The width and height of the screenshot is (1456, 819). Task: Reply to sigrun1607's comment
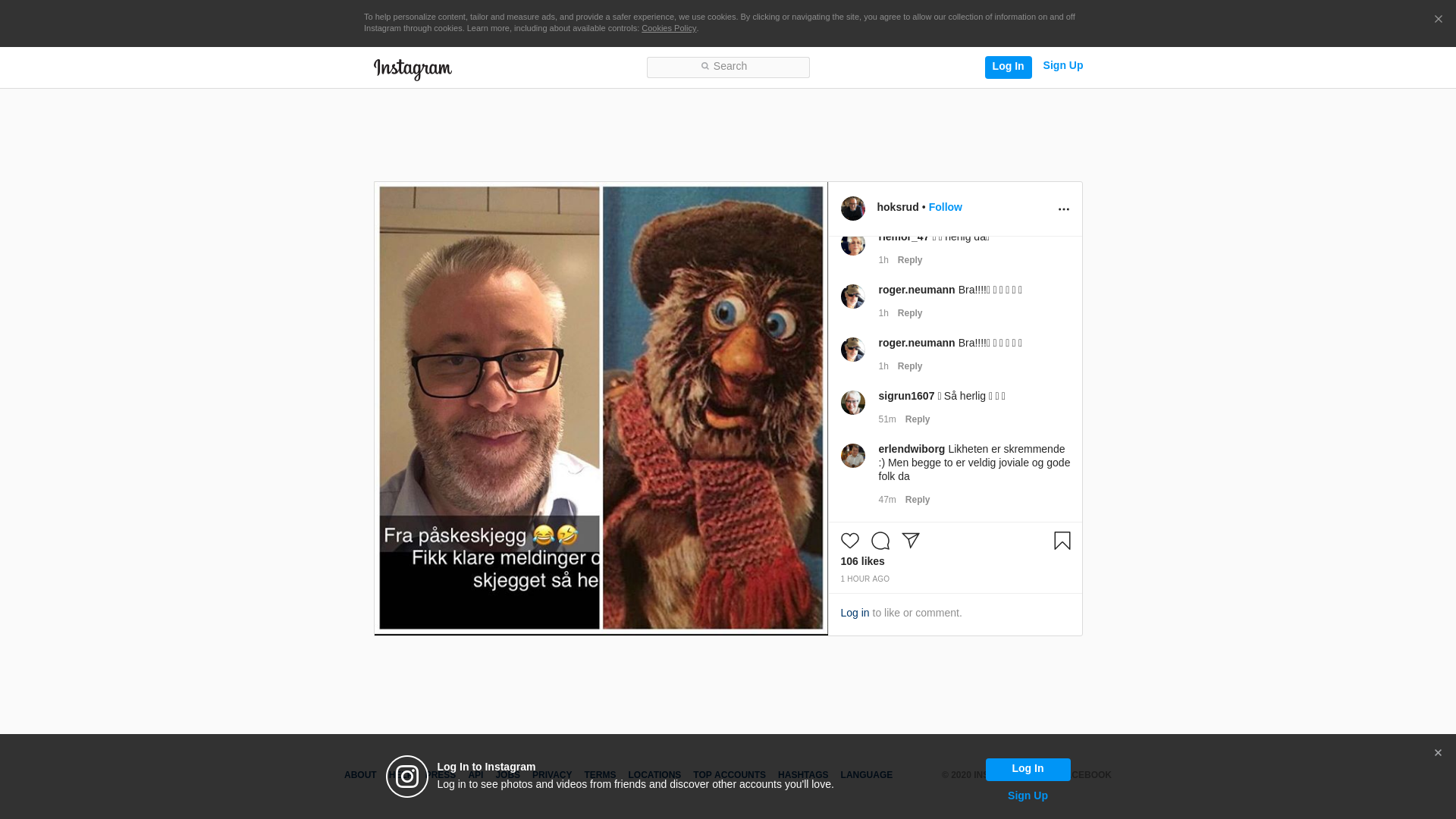click(x=917, y=419)
